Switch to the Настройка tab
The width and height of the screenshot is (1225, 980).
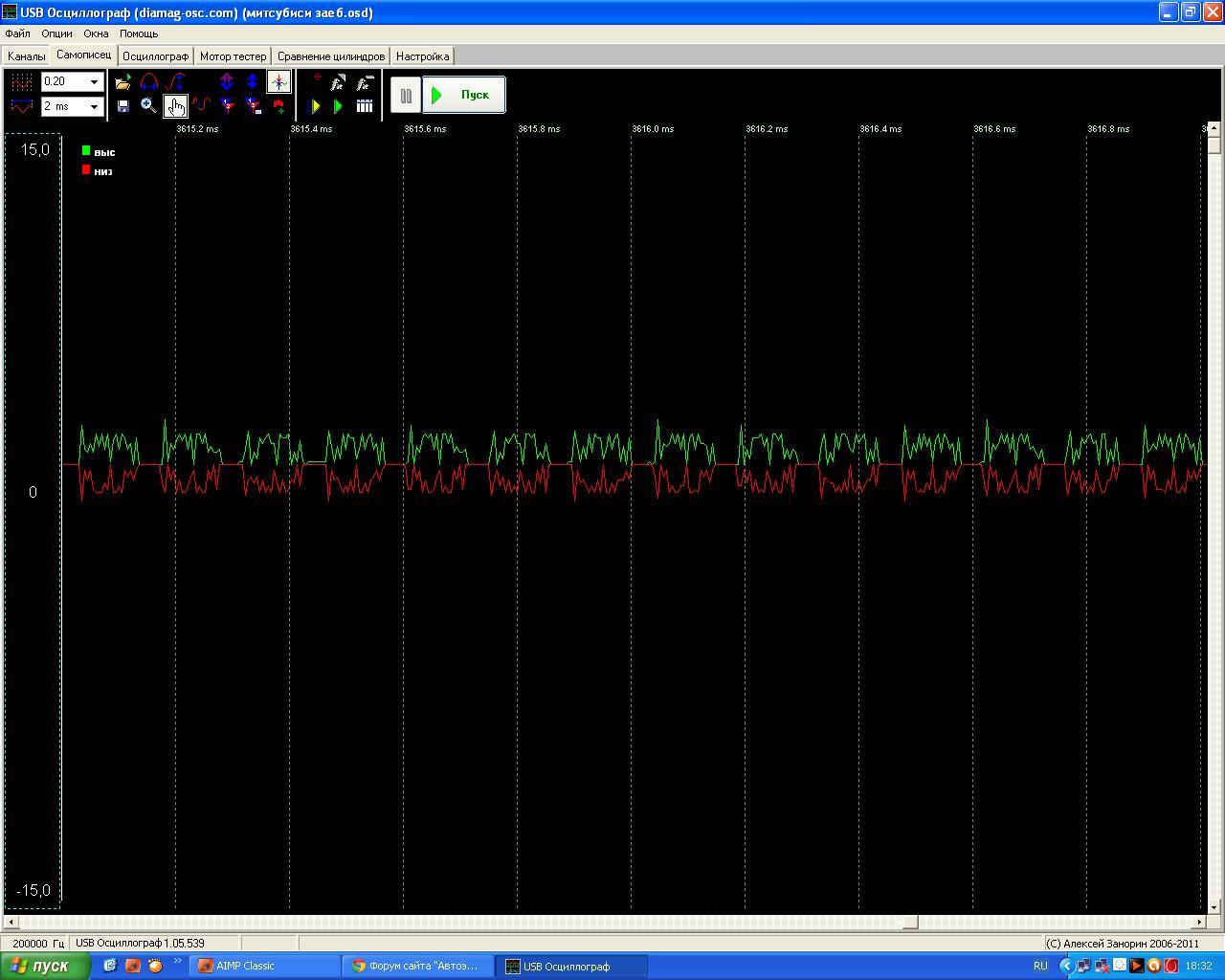pos(422,56)
